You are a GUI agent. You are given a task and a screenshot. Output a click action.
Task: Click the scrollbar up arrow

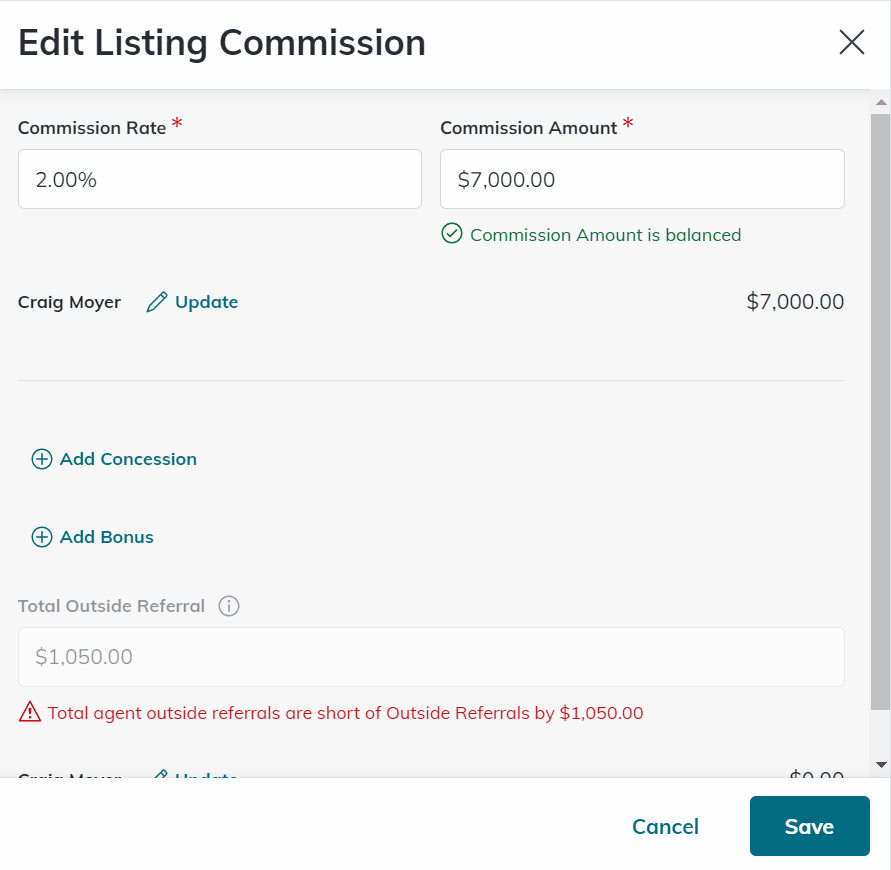[881, 100]
